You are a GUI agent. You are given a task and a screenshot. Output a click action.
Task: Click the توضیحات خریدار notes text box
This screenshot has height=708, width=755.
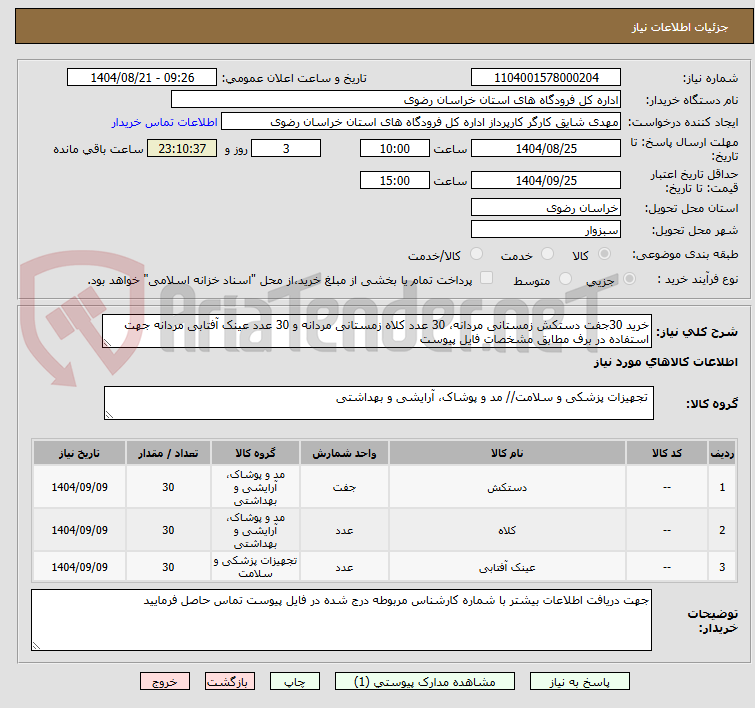pos(341,619)
